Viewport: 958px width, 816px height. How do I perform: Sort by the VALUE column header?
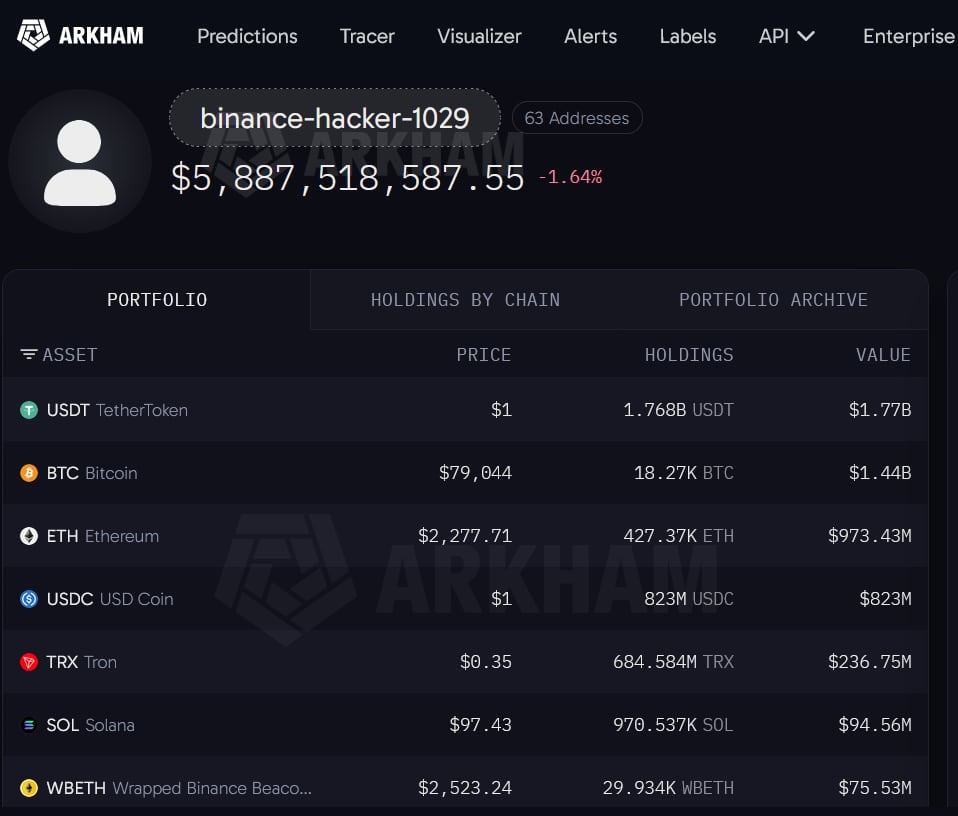coord(883,354)
